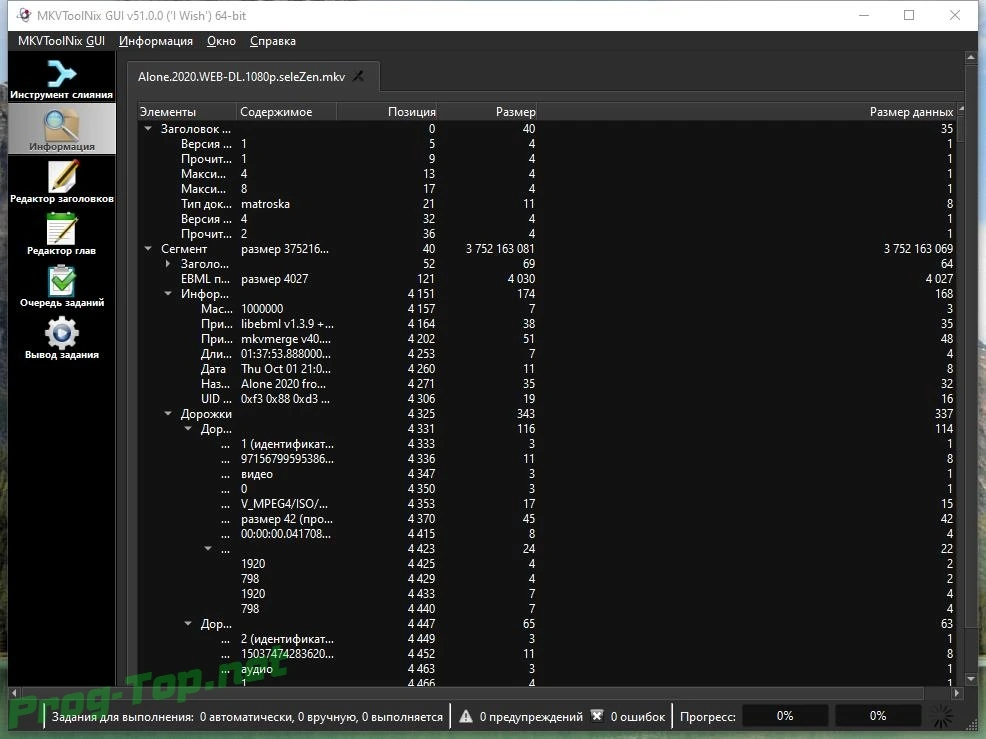Select the '97156799595386...' track UID row
The image size is (986, 739).
546,458
